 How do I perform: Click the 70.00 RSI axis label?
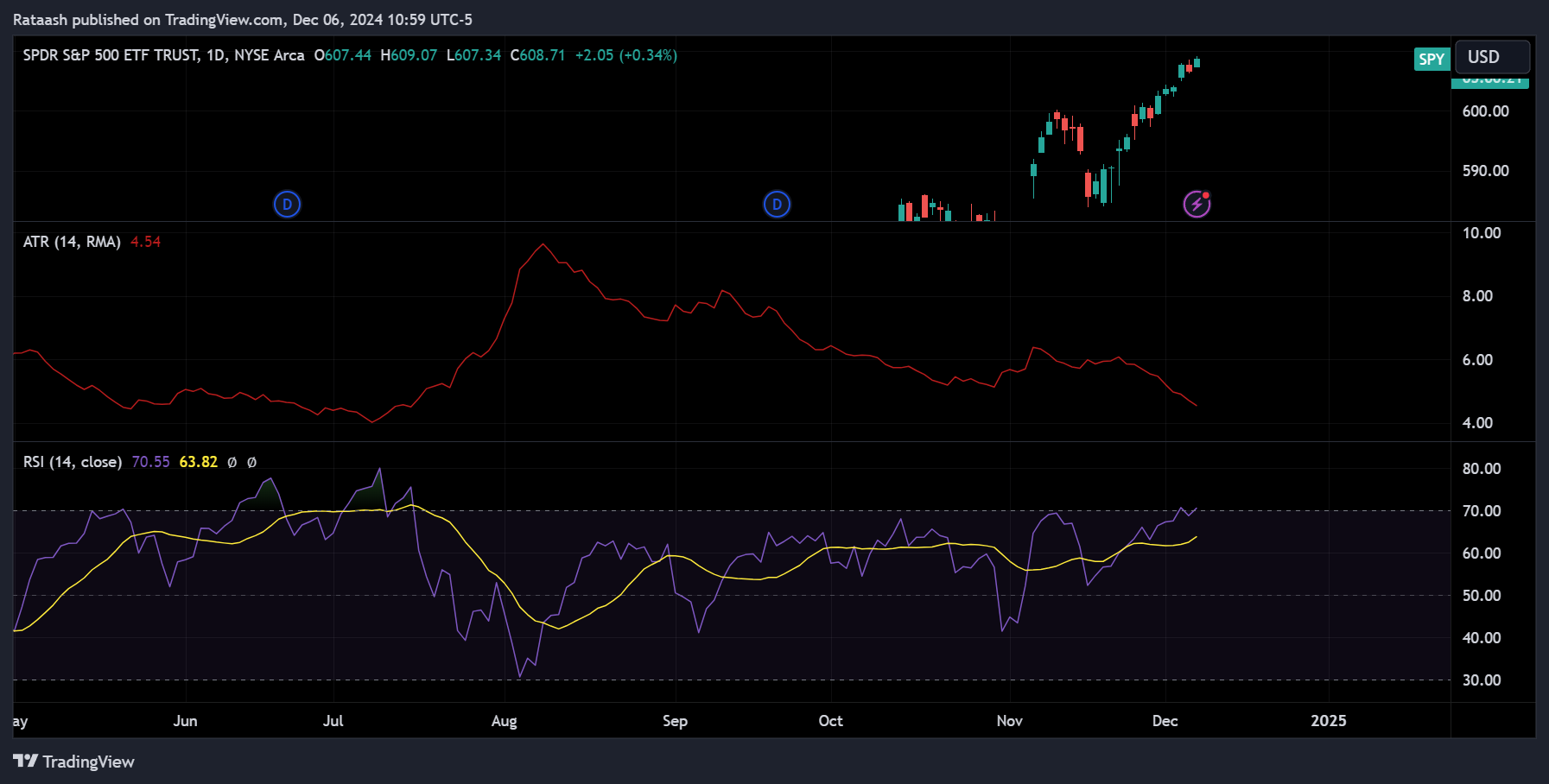(x=1482, y=511)
